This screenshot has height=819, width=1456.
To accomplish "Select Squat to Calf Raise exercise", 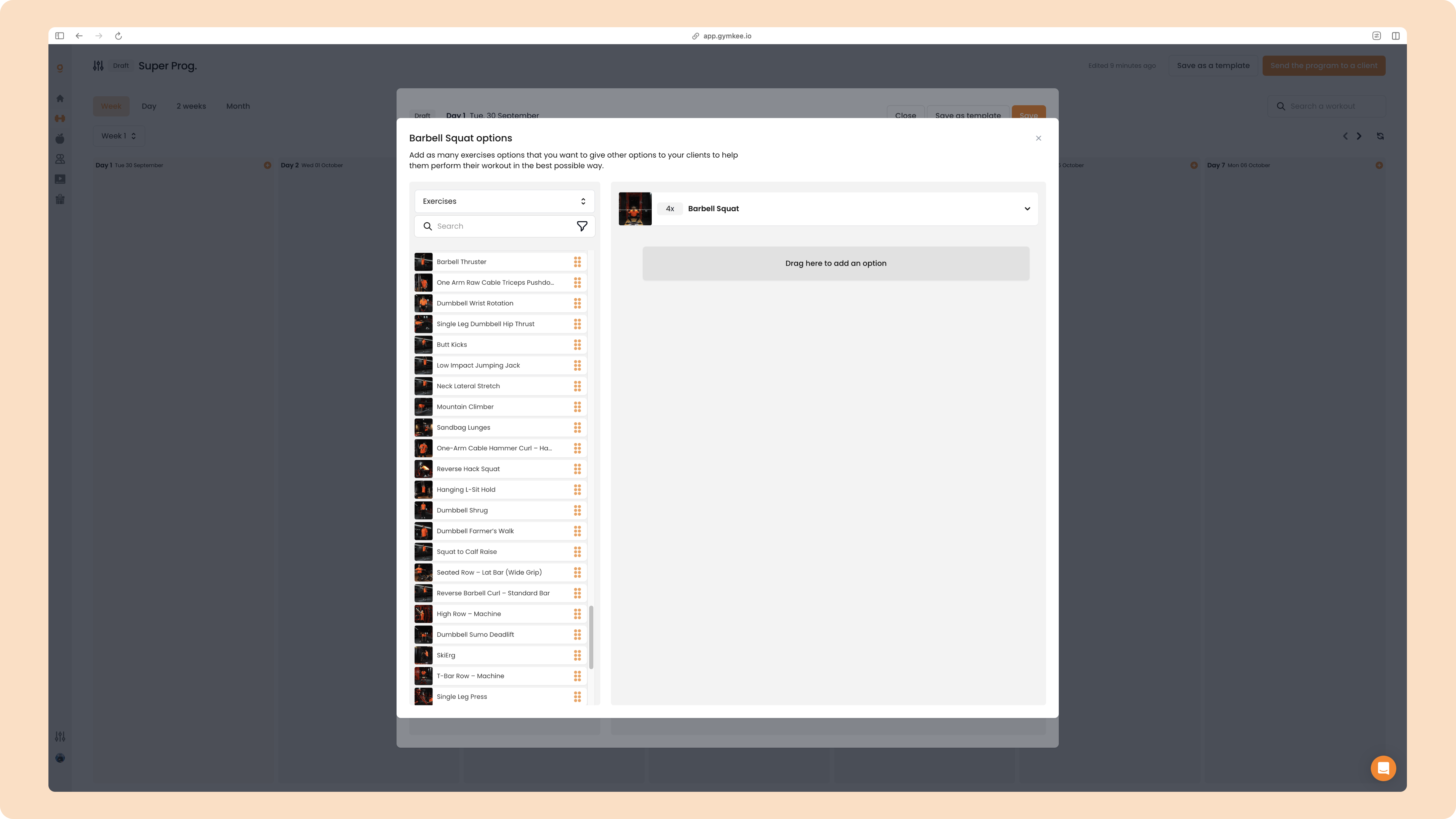I will [500, 552].
